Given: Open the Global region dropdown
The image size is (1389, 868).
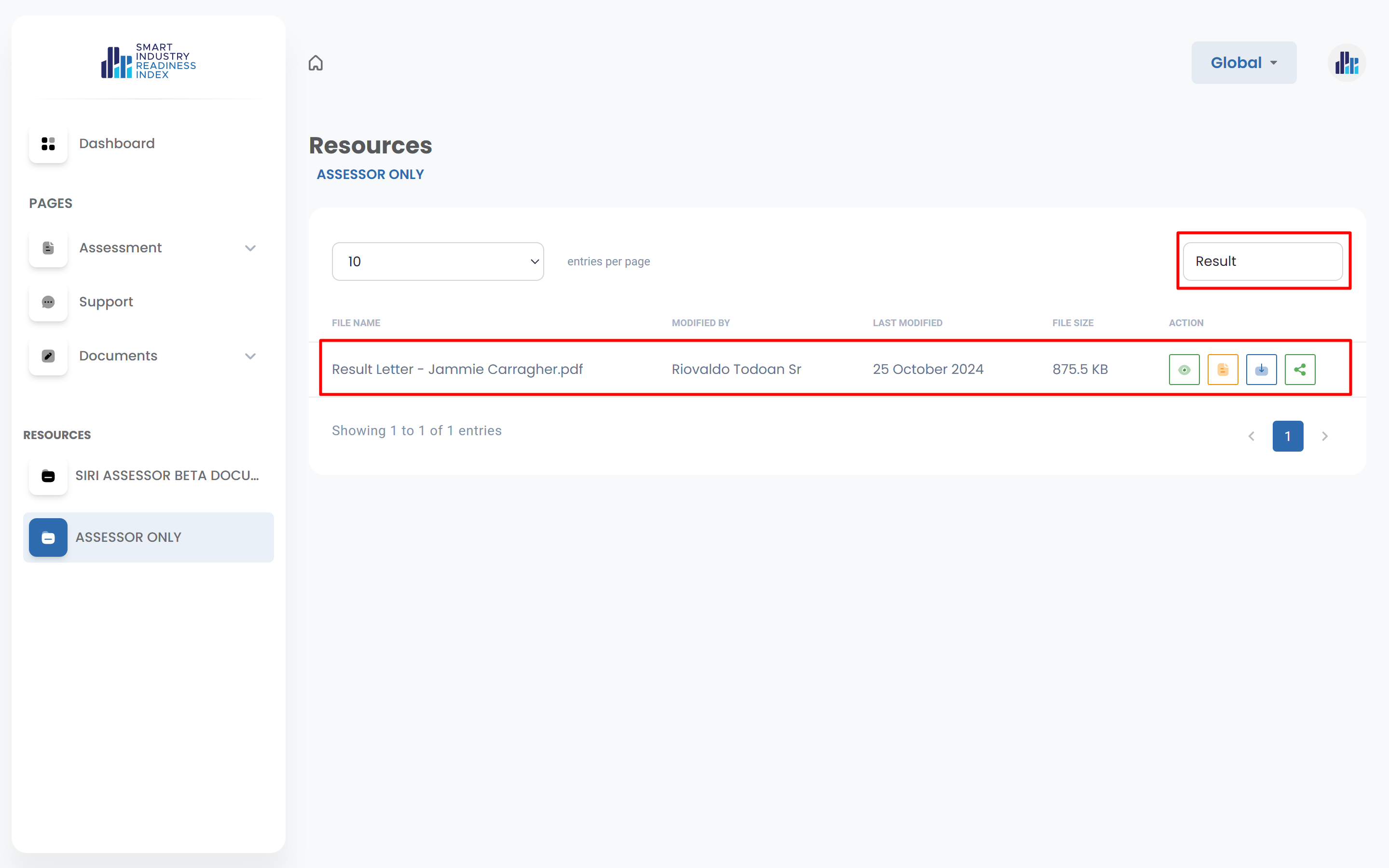Looking at the screenshot, I should [1243, 63].
